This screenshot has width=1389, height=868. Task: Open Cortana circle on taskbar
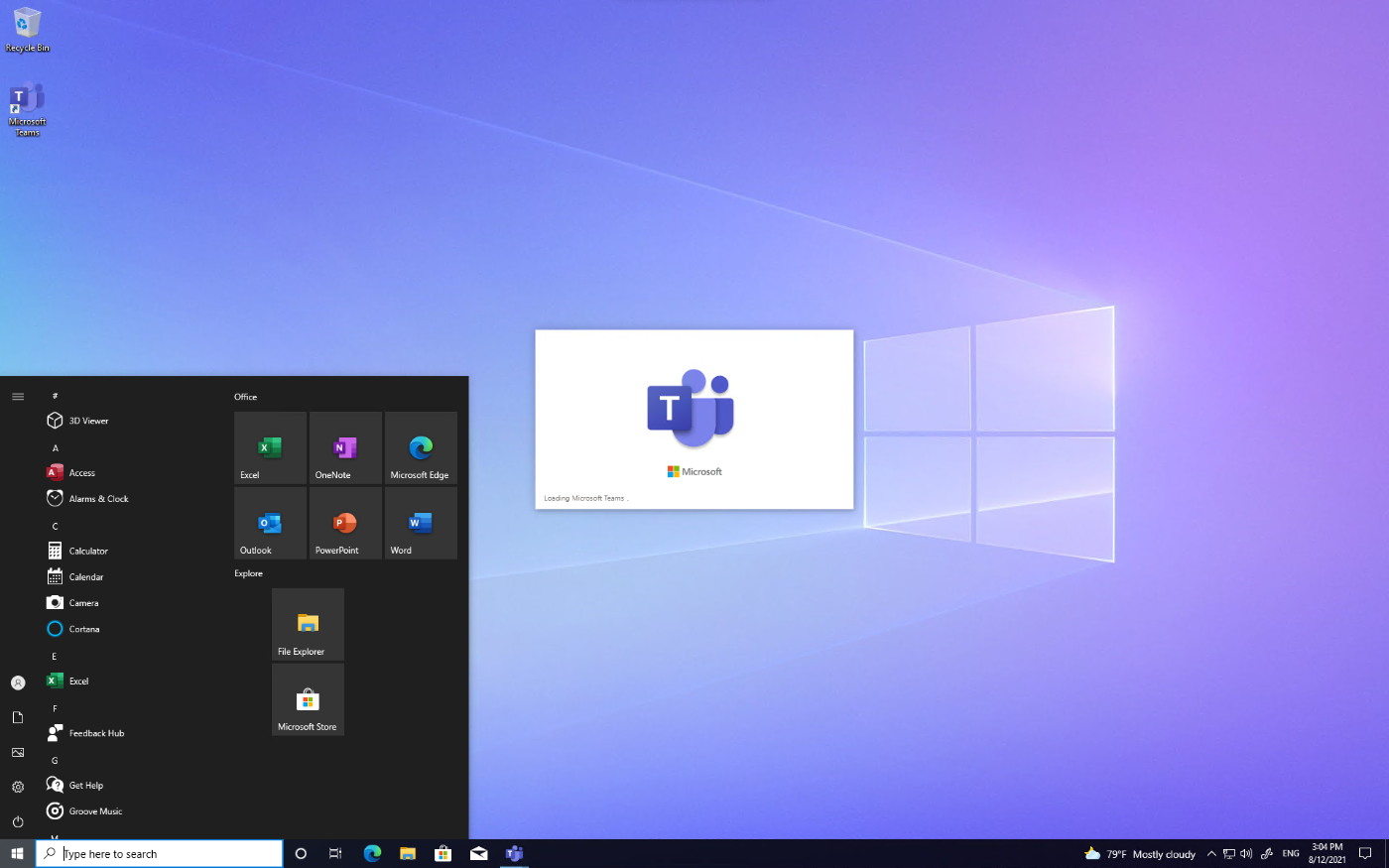coord(301,853)
